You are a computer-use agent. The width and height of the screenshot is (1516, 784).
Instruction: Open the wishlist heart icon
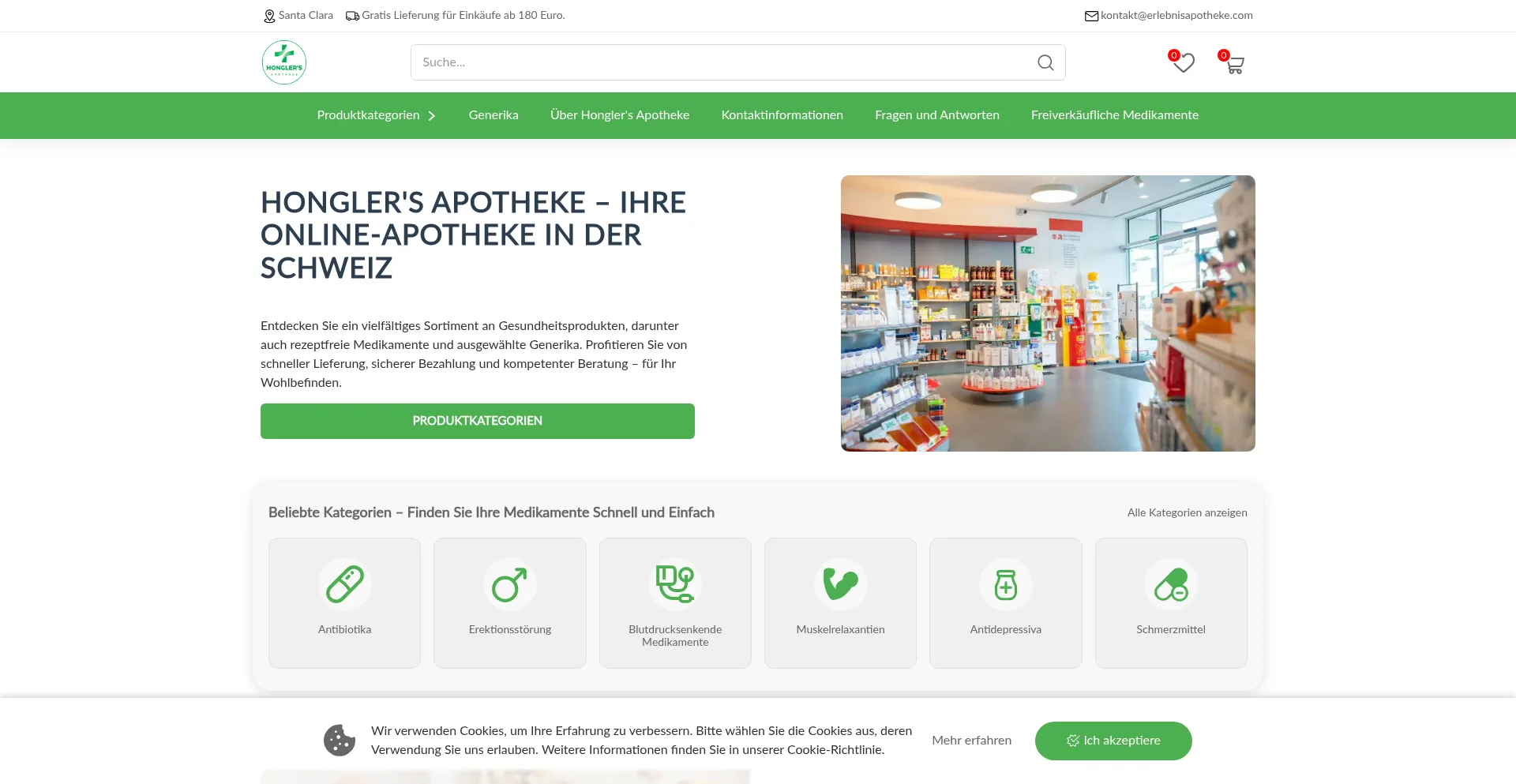pos(1183,62)
